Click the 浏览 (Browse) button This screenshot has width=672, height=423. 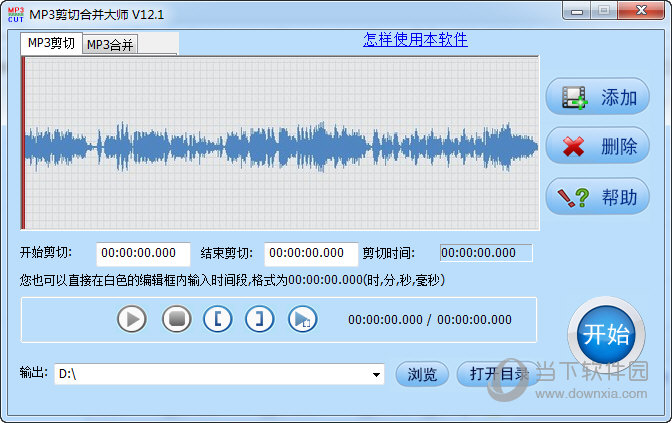(x=422, y=374)
